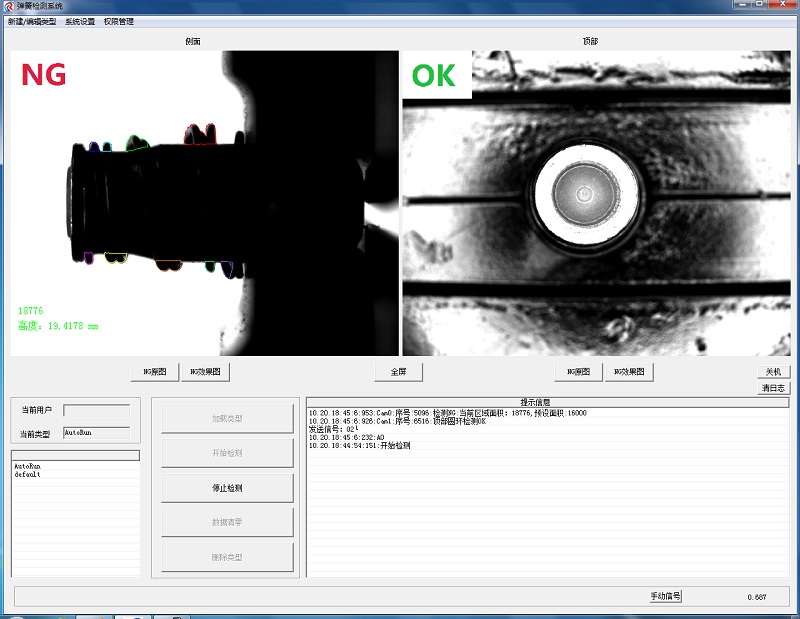Click the 当前用户 text field
This screenshot has height=619, width=800.
click(x=96, y=410)
